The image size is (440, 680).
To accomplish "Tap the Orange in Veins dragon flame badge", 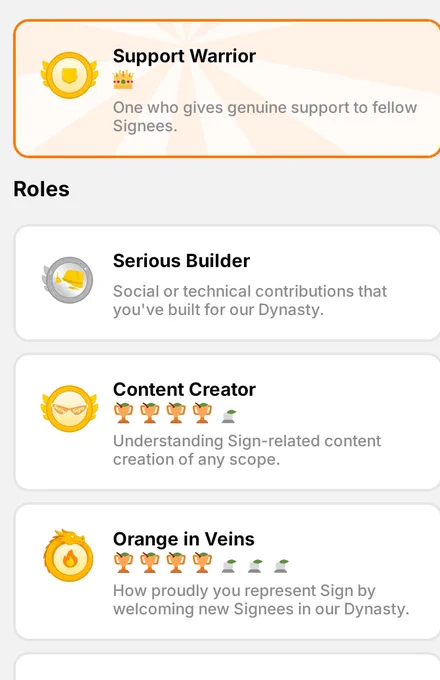I will click(68, 555).
